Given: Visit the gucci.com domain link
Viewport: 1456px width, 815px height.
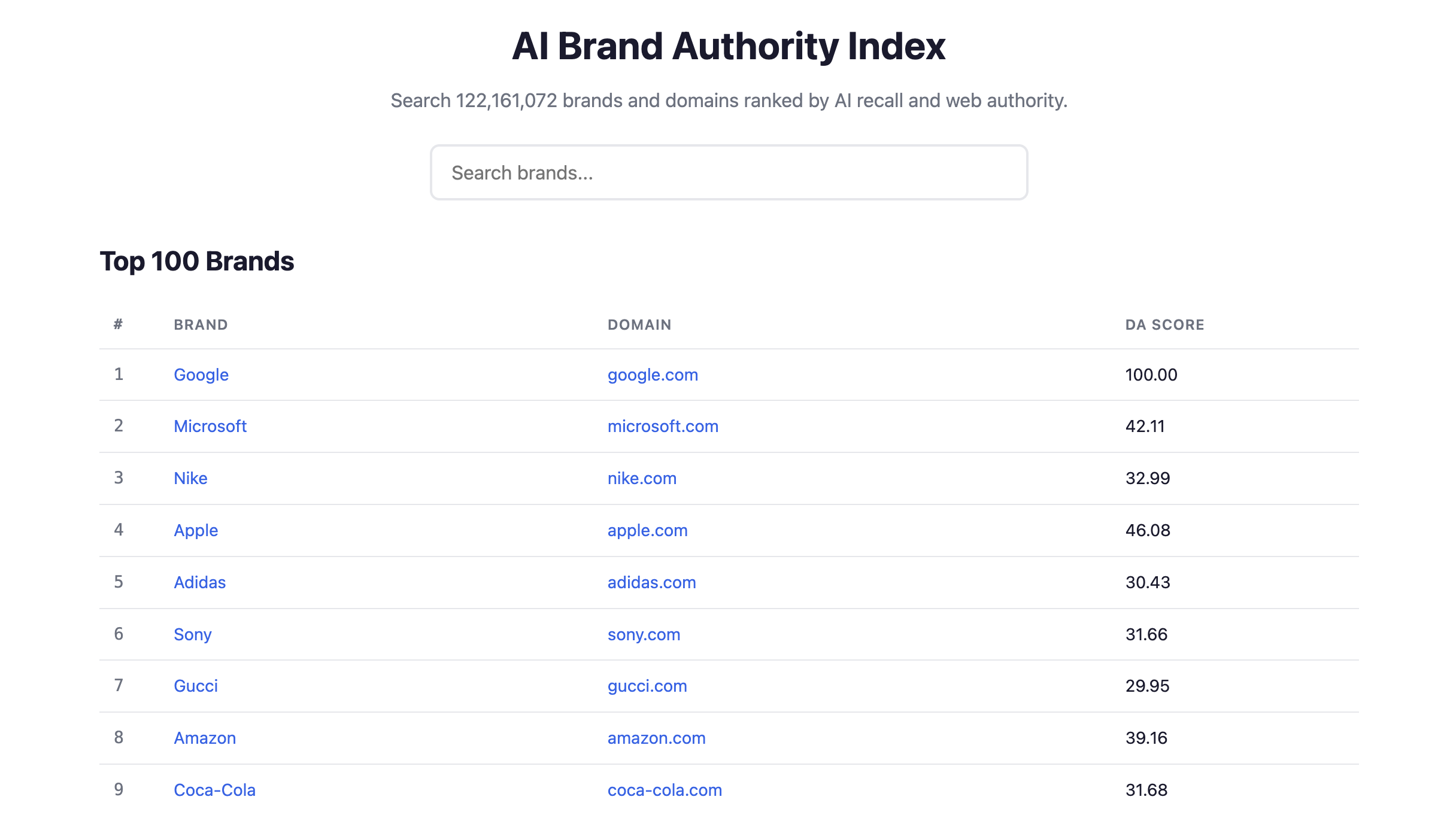Looking at the screenshot, I should click(x=647, y=686).
